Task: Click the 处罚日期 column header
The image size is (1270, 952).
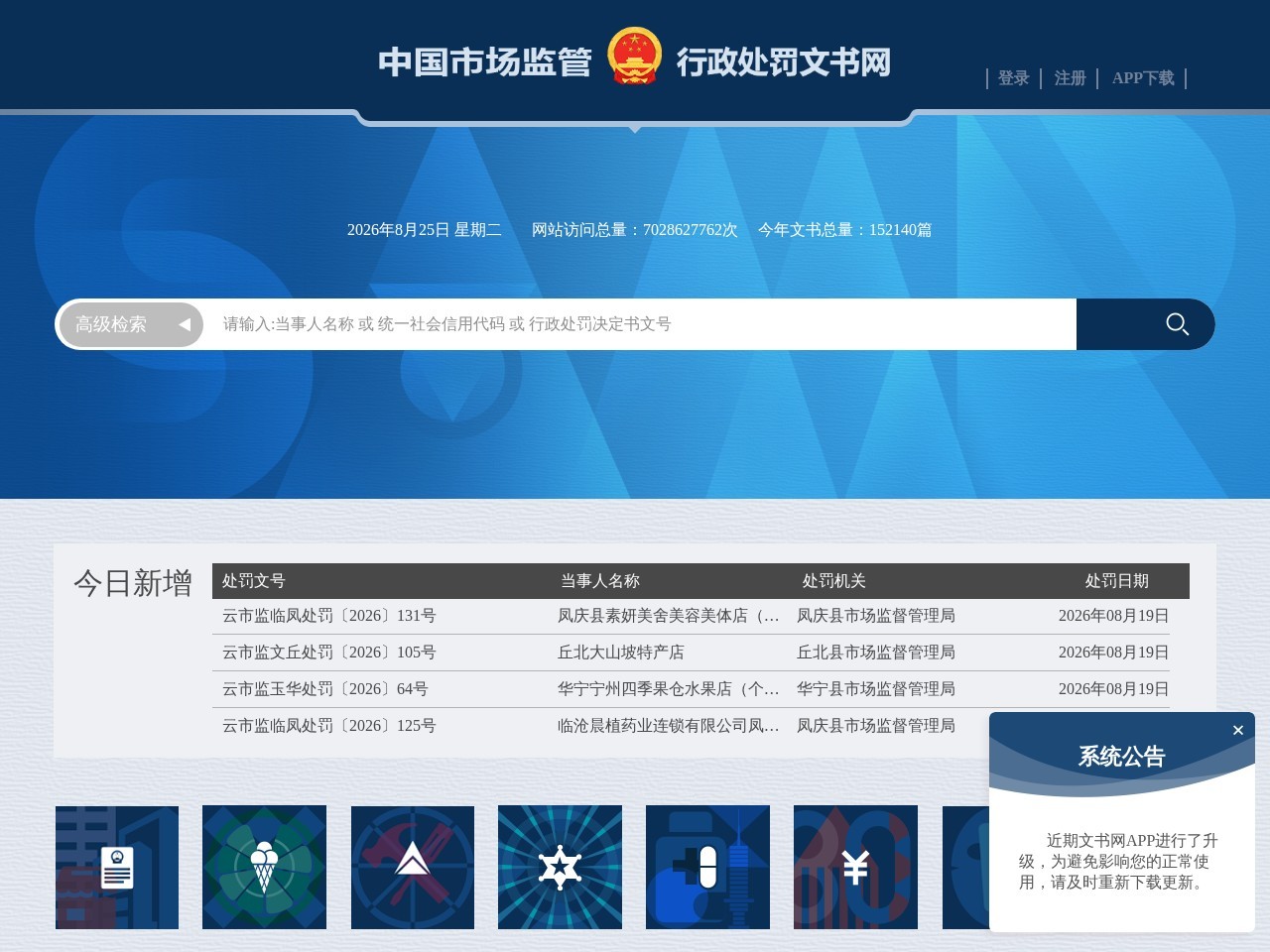Action: tap(1117, 581)
